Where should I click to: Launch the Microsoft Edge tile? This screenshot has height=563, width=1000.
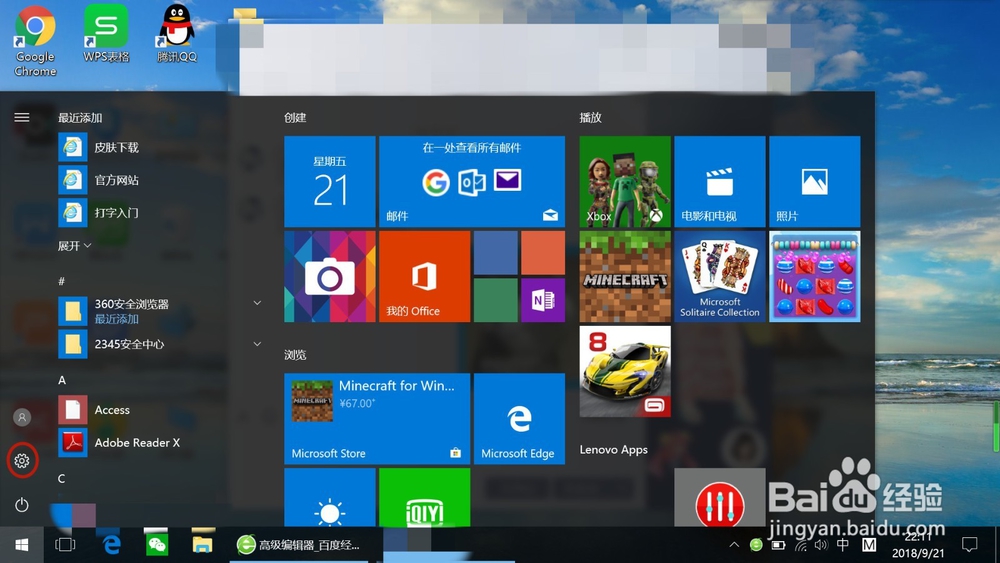pyautogui.click(x=519, y=419)
